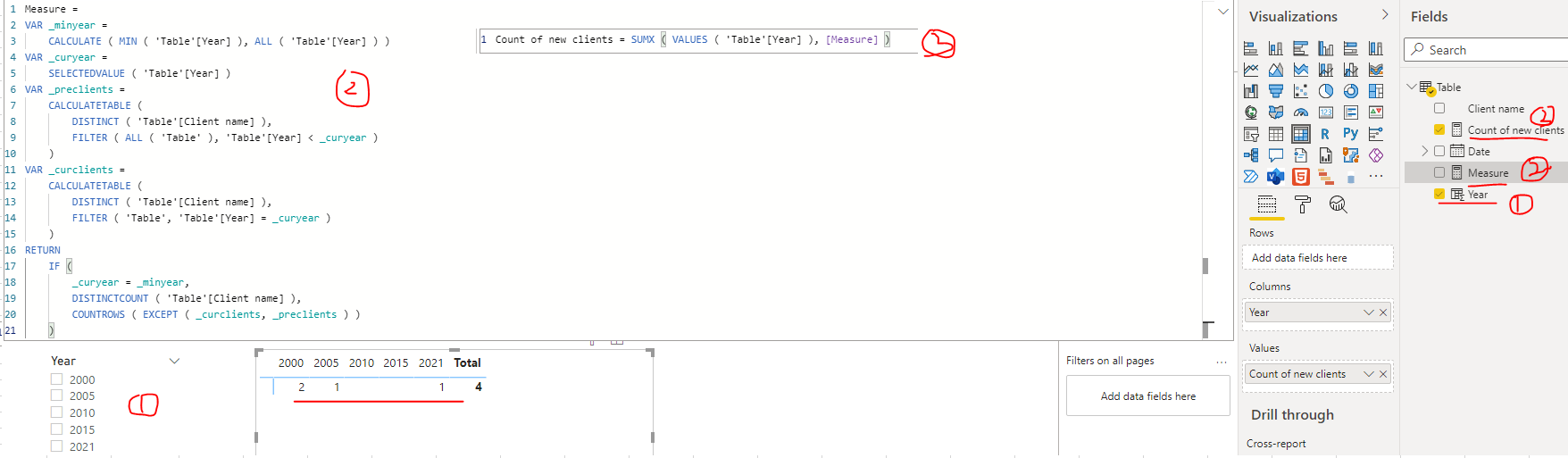Choose the Python visual
Viewport: 1568px width, 458px height.
click(1351, 134)
